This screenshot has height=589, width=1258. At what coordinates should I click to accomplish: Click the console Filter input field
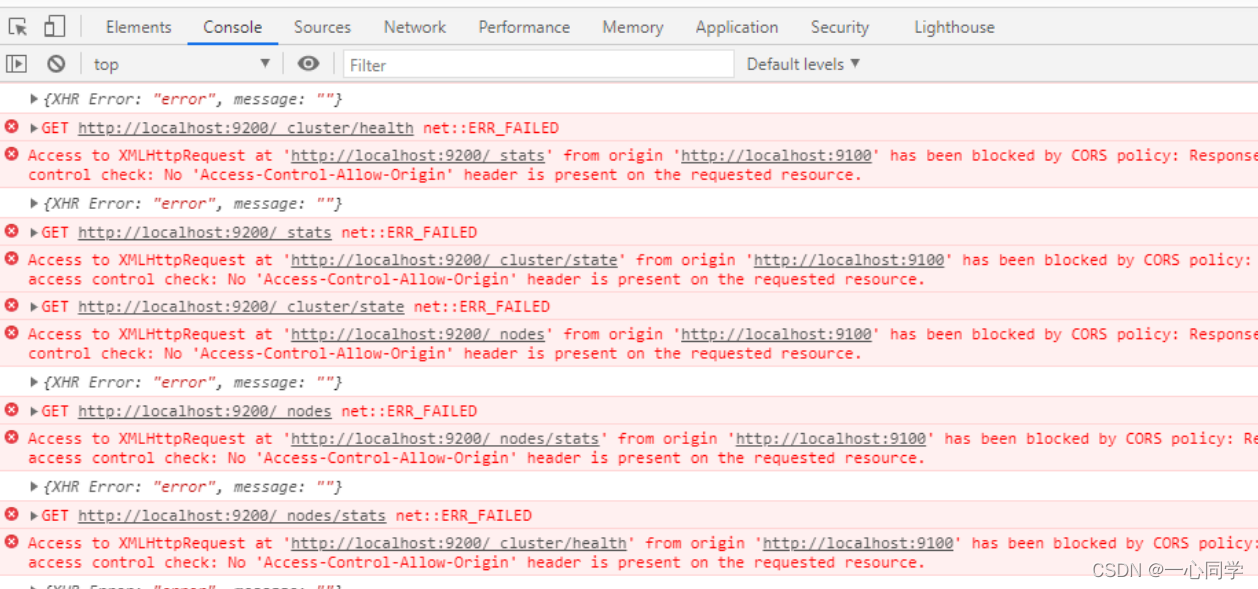tap(539, 65)
